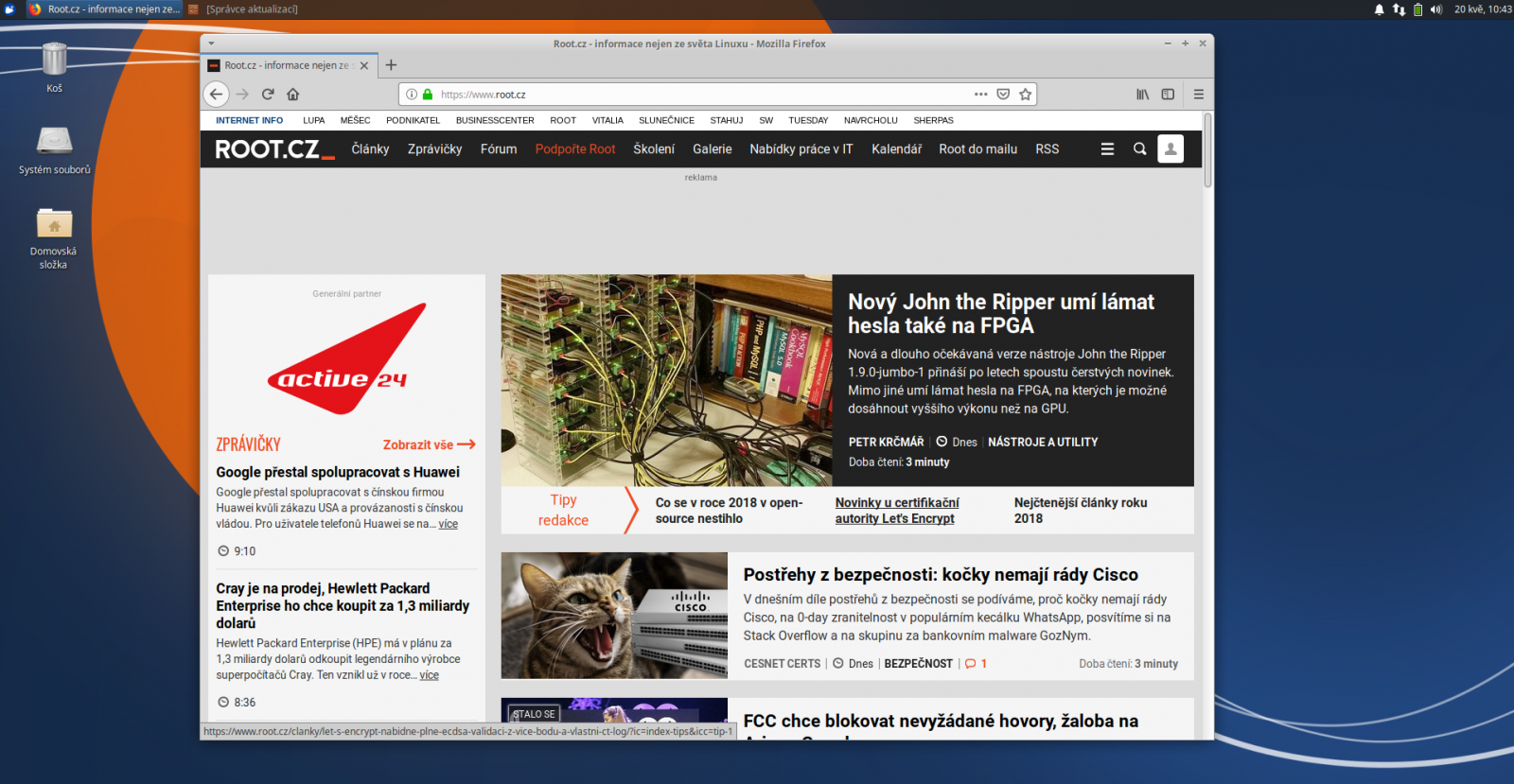Click Podpořte Root in navigation

click(x=575, y=149)
